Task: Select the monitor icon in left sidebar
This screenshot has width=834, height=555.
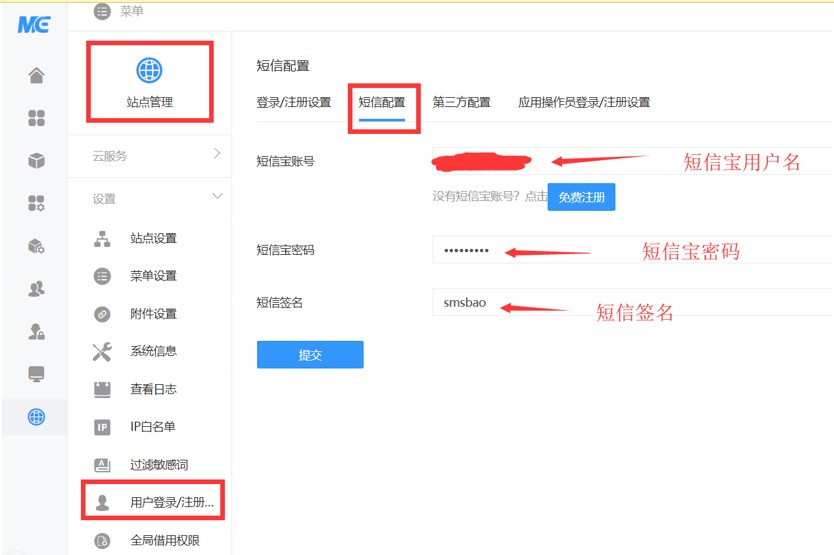Action: click(x=36, y=374)
